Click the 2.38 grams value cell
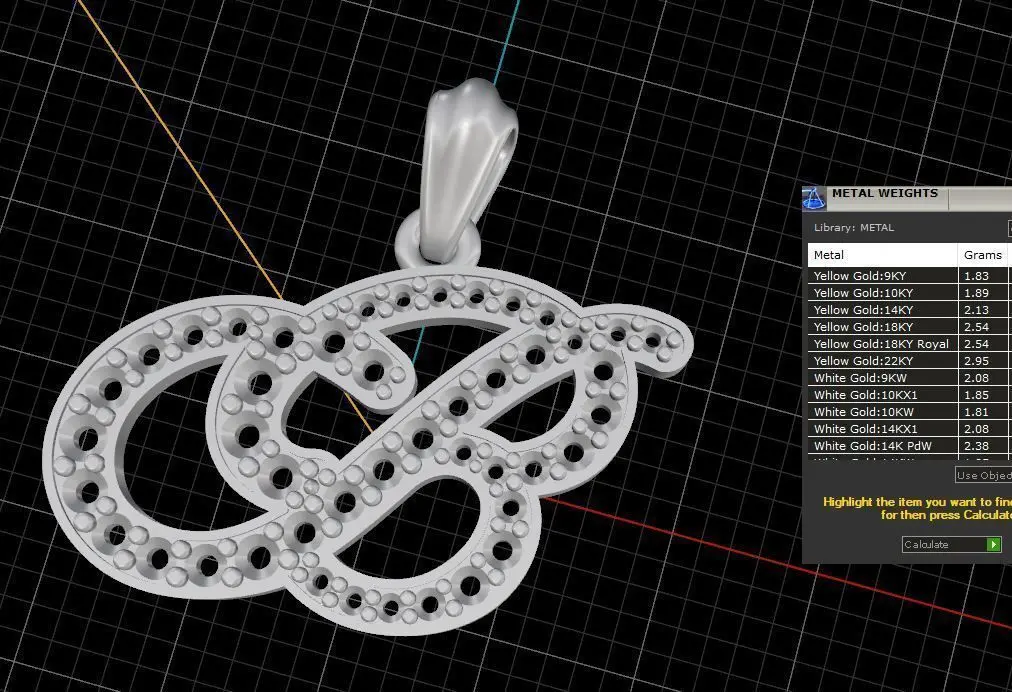Image resolution: width=1012 pixels, height=692 pixels. pos(983,445)
